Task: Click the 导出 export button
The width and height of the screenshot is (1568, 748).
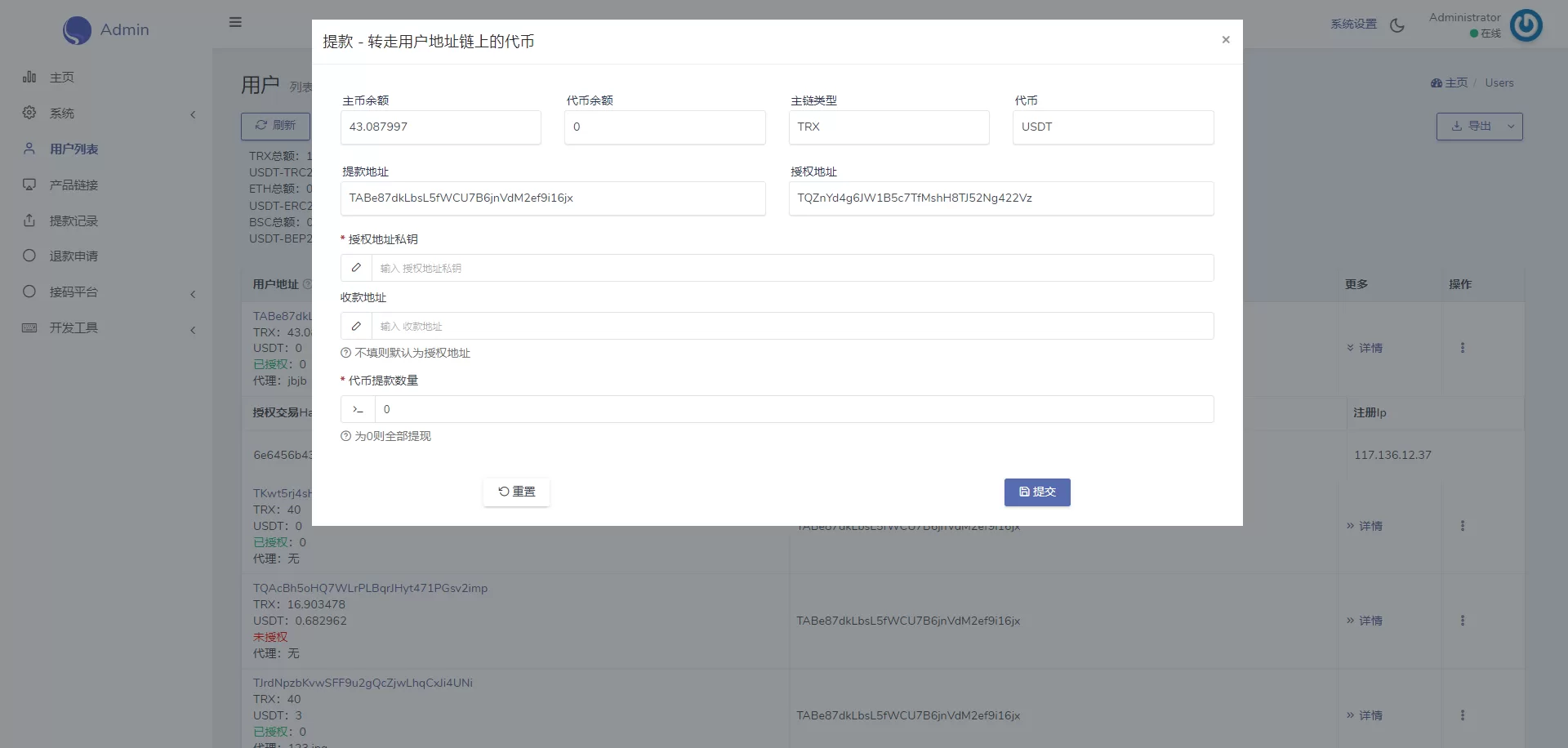Action: [1469, 127]
